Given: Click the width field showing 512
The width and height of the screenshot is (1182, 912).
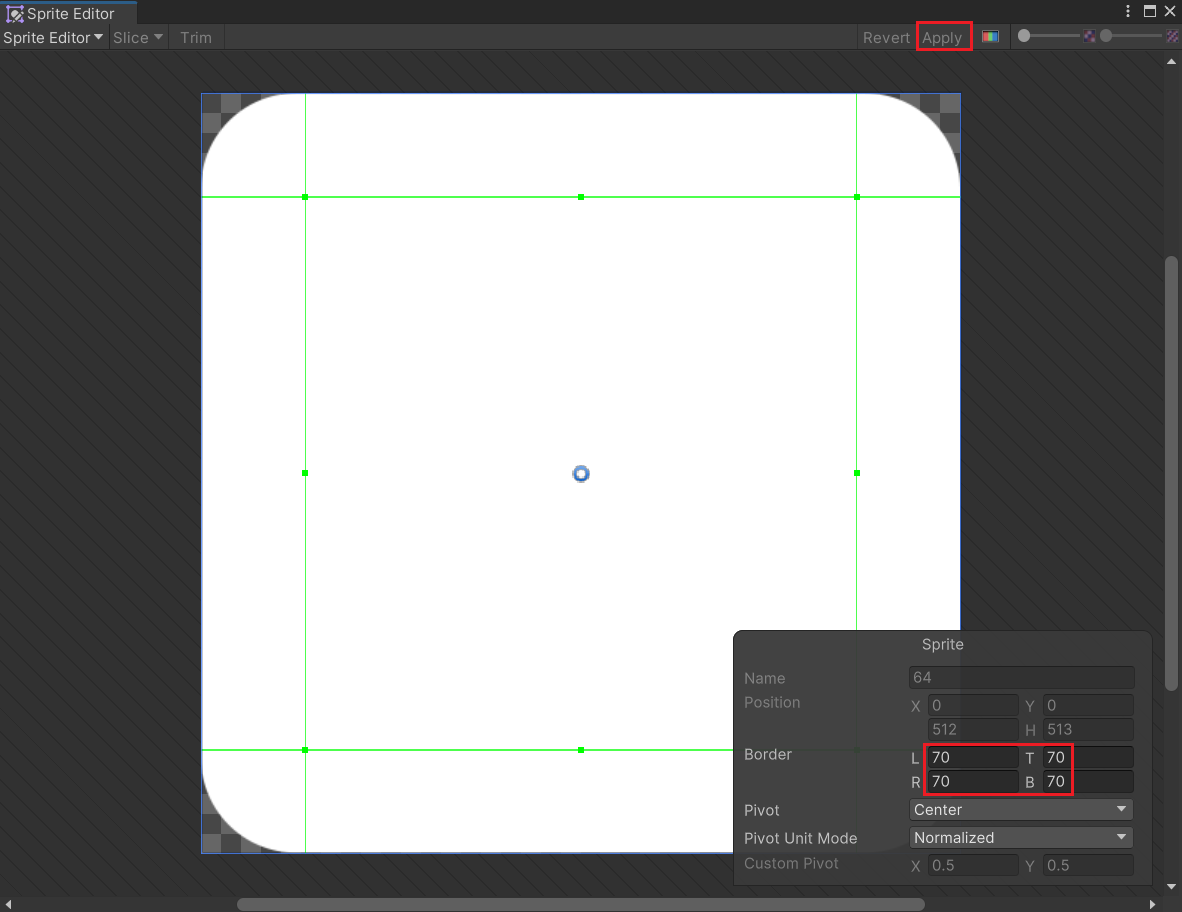Looking at the screenshot, I should click(x=973, y=730).
